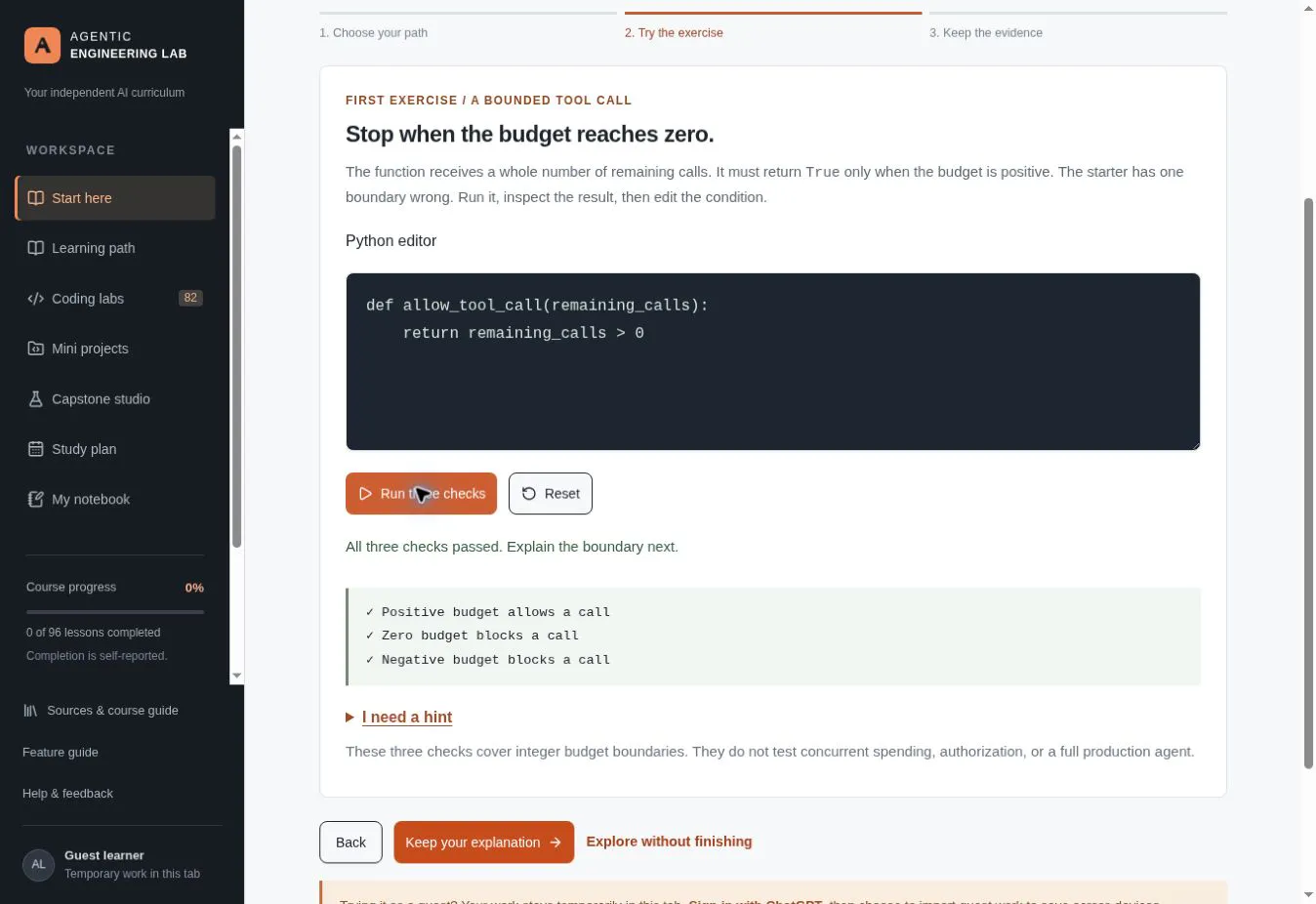Viewport: 1316px width, 904px height.
Task: Click the heading Stop when the budget reaches zero
Action: pyautogui.click(x=530, y=135)
